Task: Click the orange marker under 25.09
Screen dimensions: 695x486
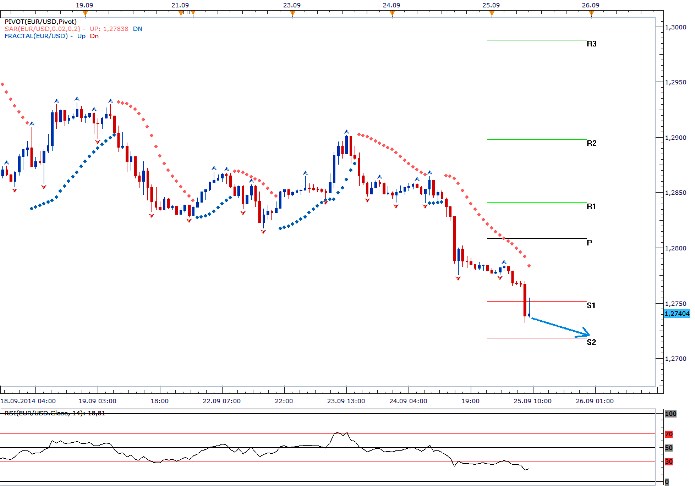Action: point(491,13)
